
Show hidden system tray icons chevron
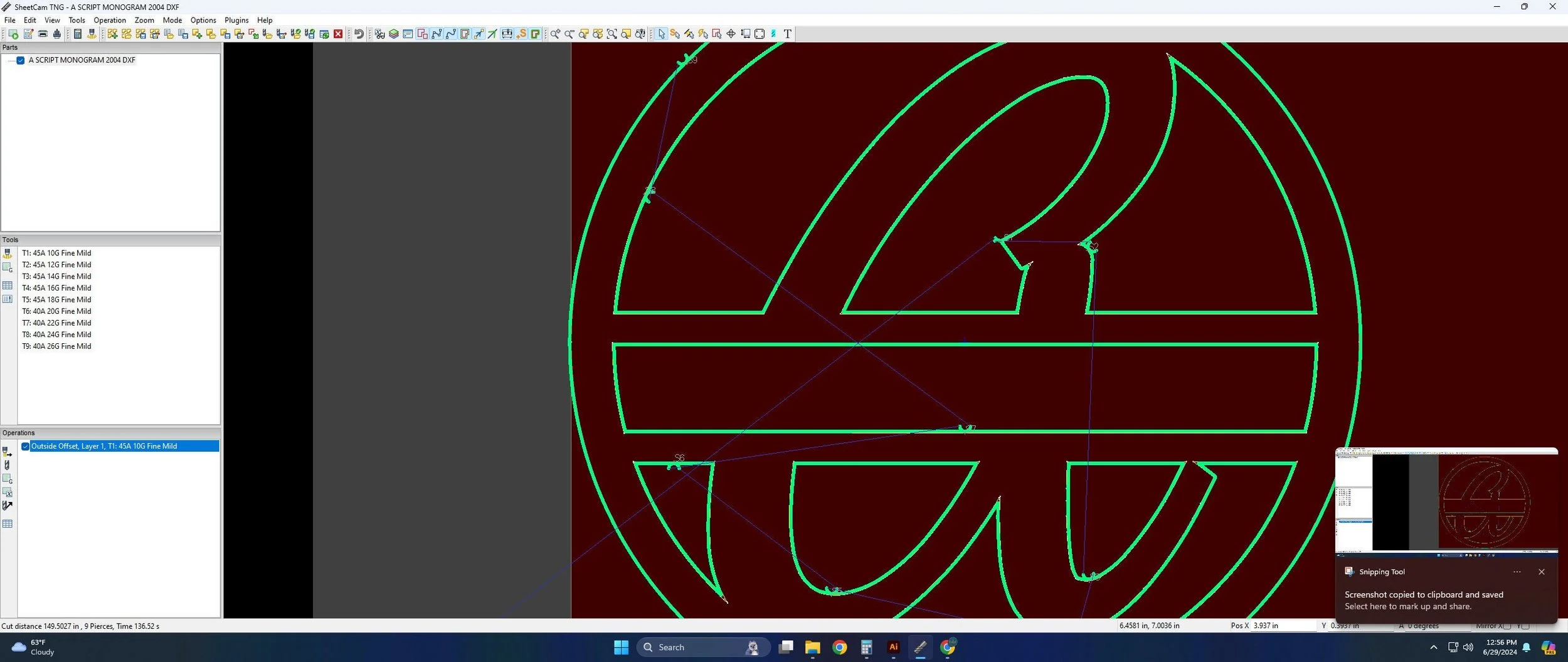point(1433,647)
